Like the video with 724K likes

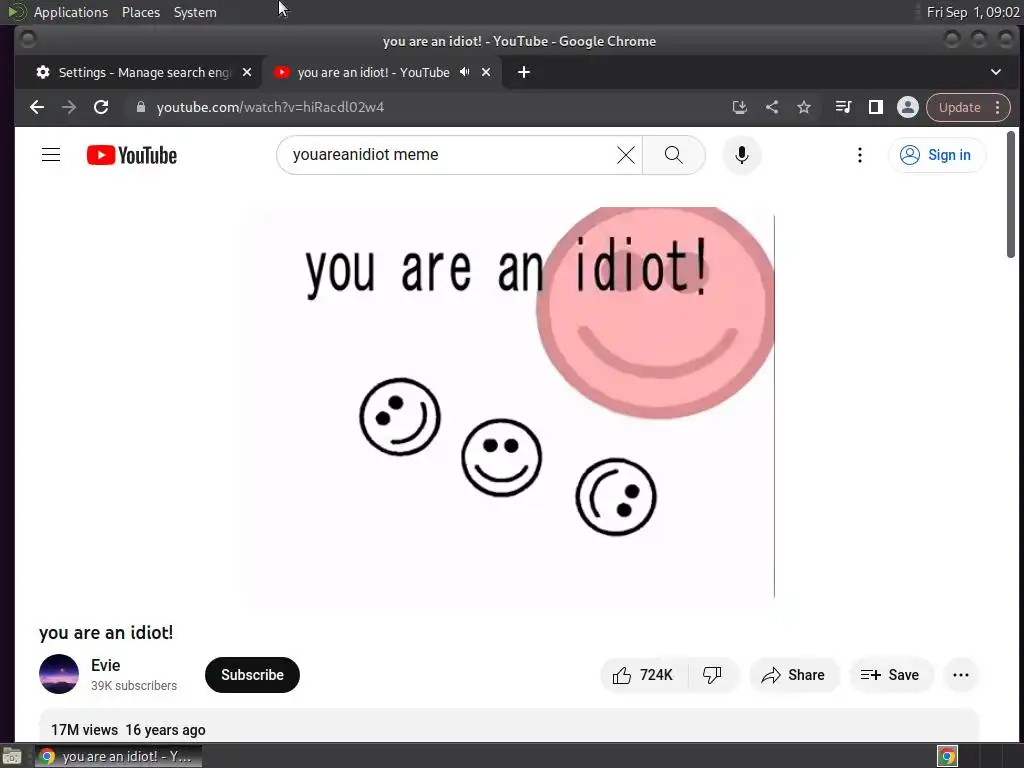(643, 675)
